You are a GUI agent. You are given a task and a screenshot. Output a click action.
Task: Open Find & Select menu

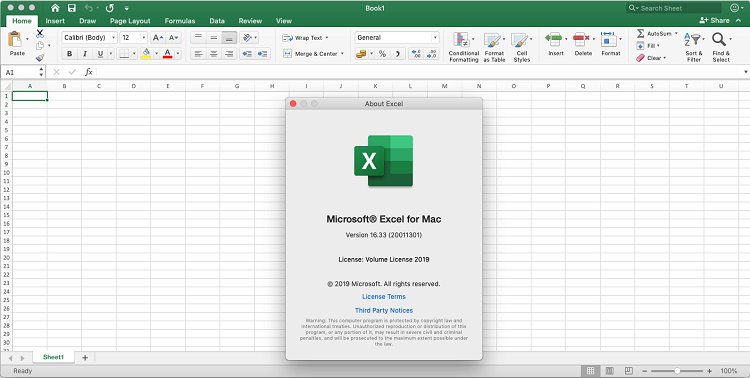point(721,47)
